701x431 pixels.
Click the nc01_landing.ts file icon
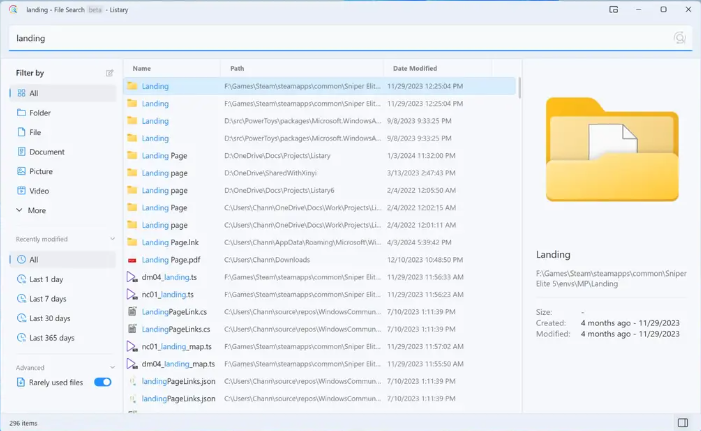click(132, 295)
